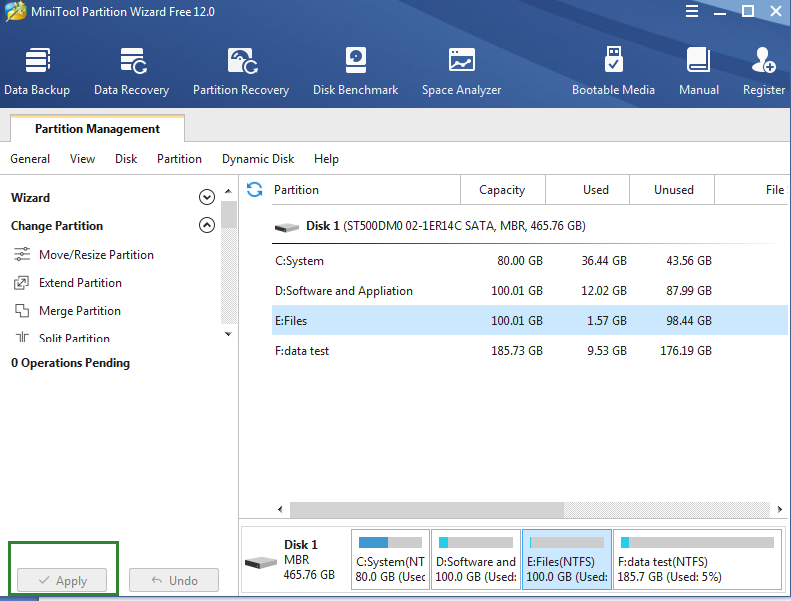
Task: Expand the Wizard section
Action: (x=207, y=197)
